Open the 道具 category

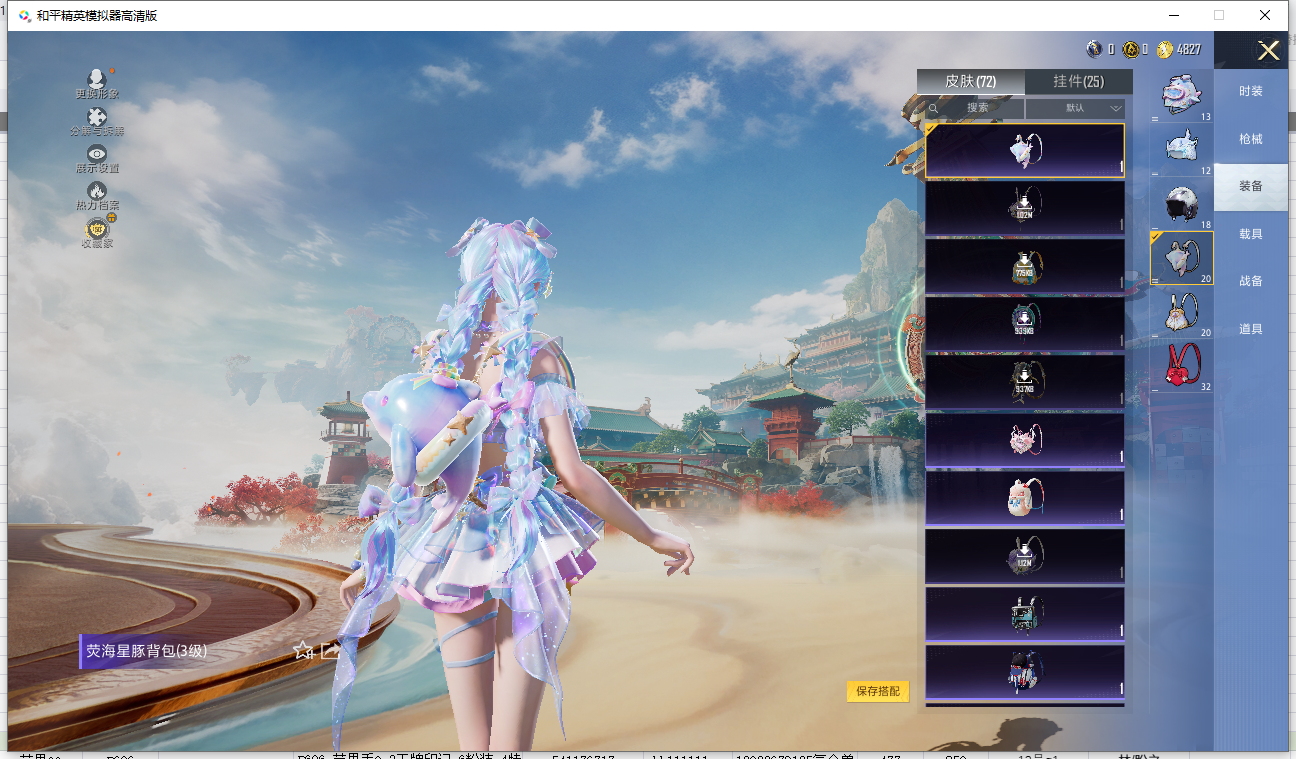[1251, 329]
